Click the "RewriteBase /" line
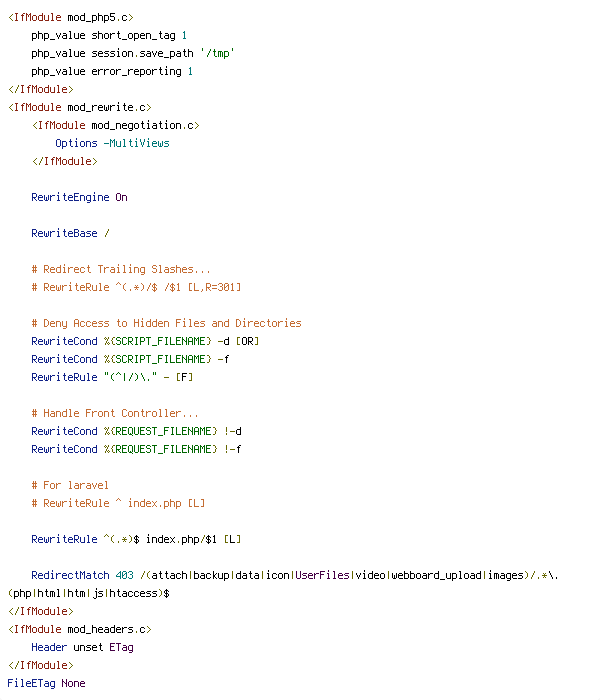Image resolution: width=600 pixels, height=700 pixels. [x=70, y=233]
